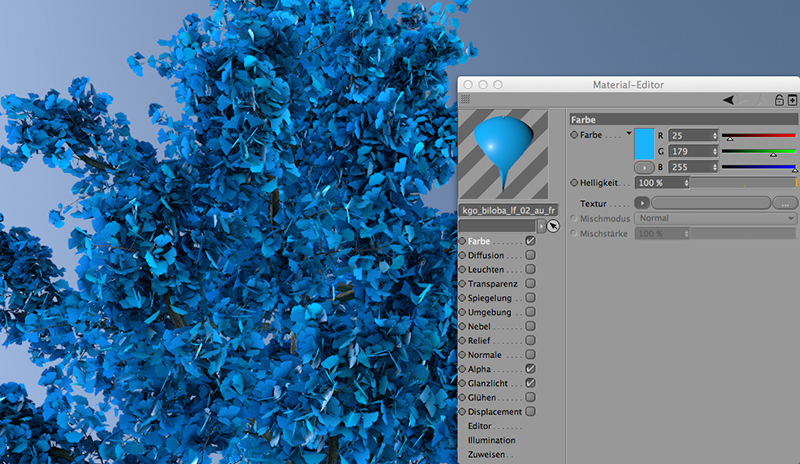Click the back arrow in Material-Editor toolbar

coord(729,100)
